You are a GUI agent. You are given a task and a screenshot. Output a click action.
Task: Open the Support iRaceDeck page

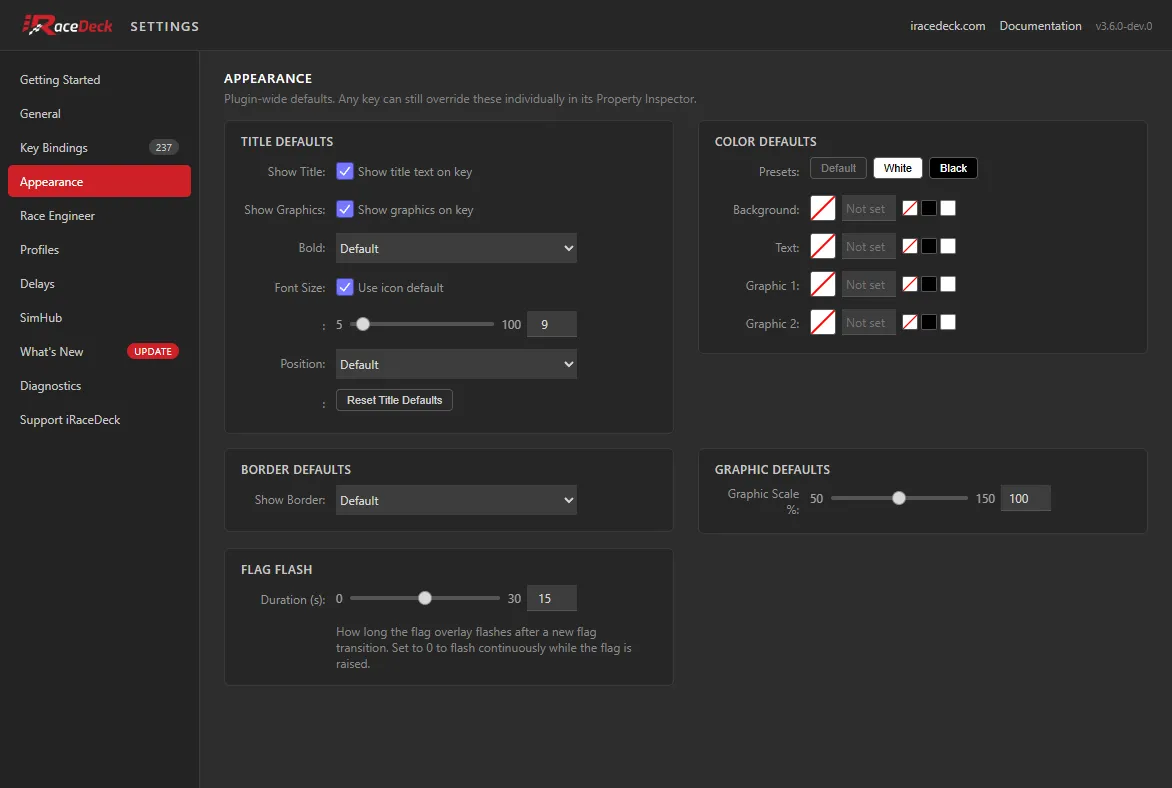click(99, 419)
